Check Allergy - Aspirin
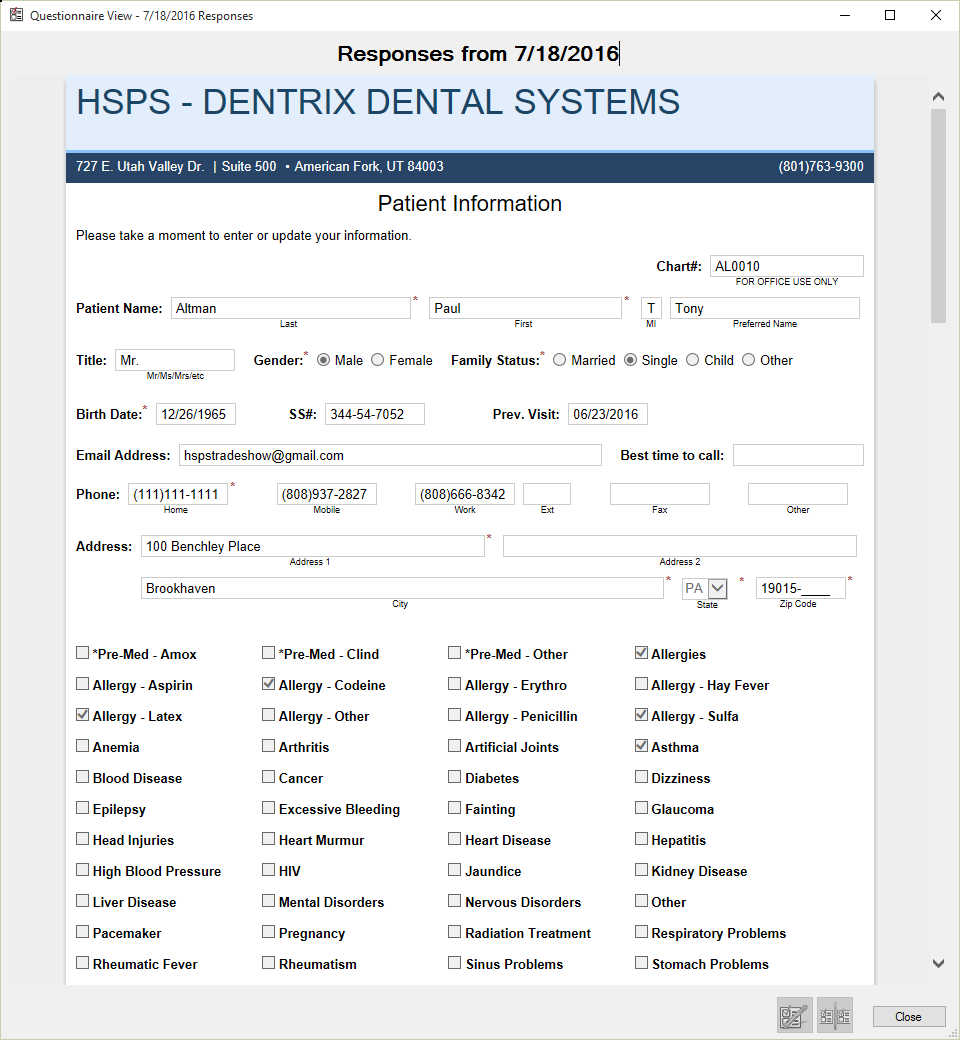Screen dimensions: 960x1040 (82, 684)
